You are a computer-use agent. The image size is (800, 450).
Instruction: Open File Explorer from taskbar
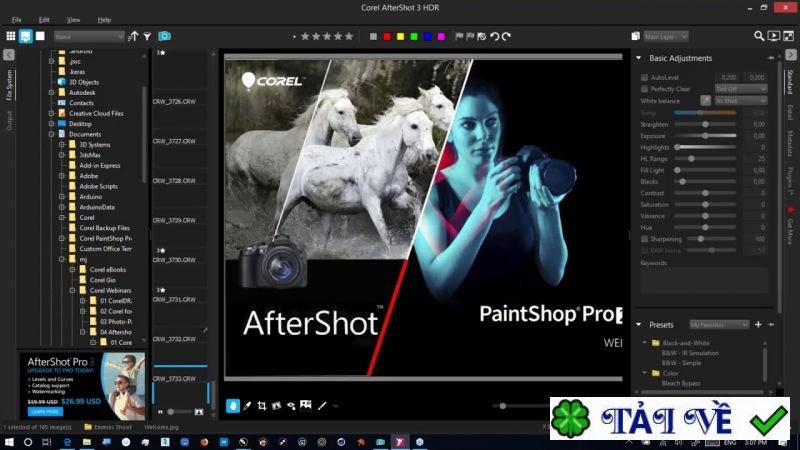(87, 442)
